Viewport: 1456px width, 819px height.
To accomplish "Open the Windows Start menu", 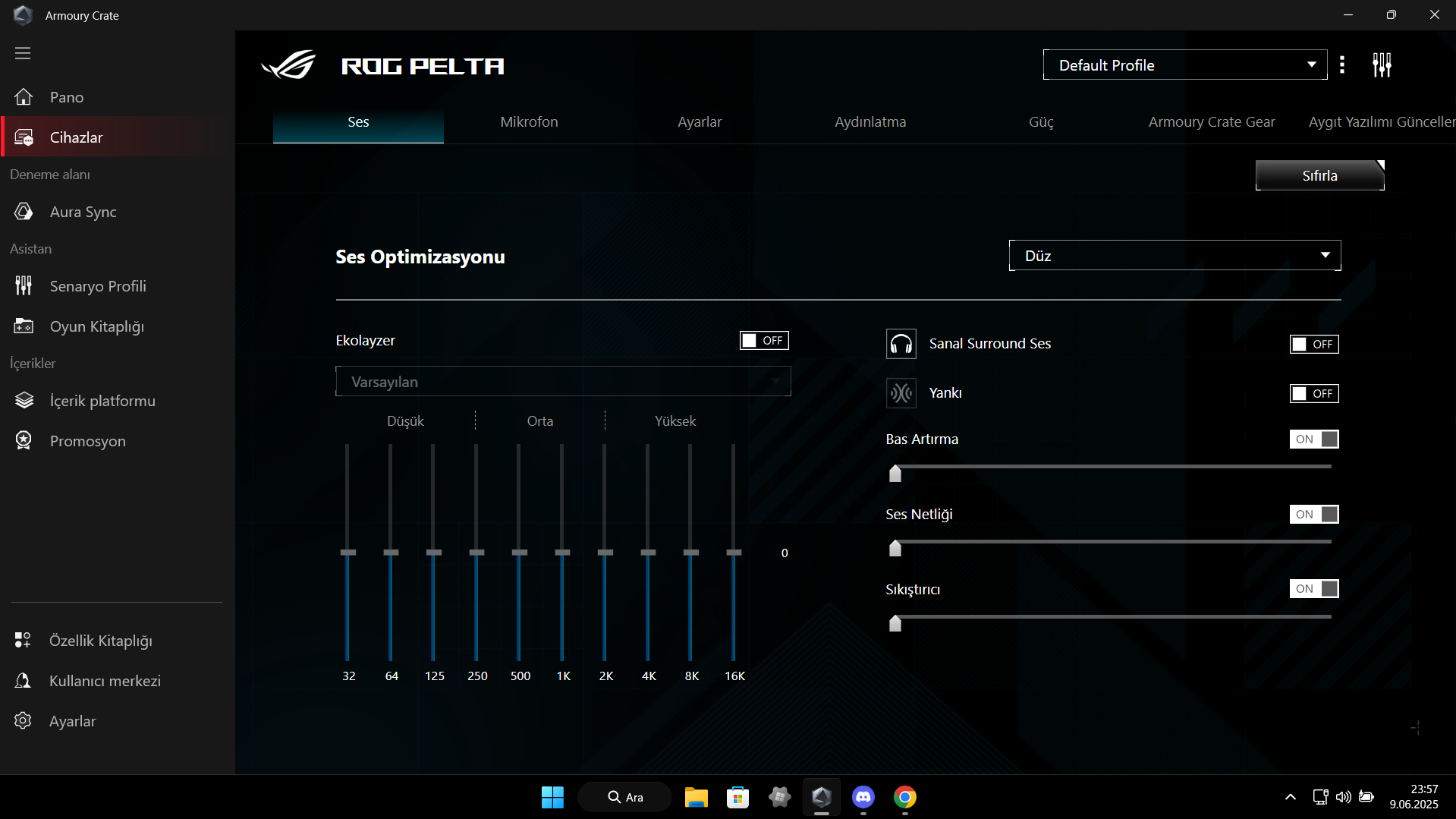I will [552, 798].
